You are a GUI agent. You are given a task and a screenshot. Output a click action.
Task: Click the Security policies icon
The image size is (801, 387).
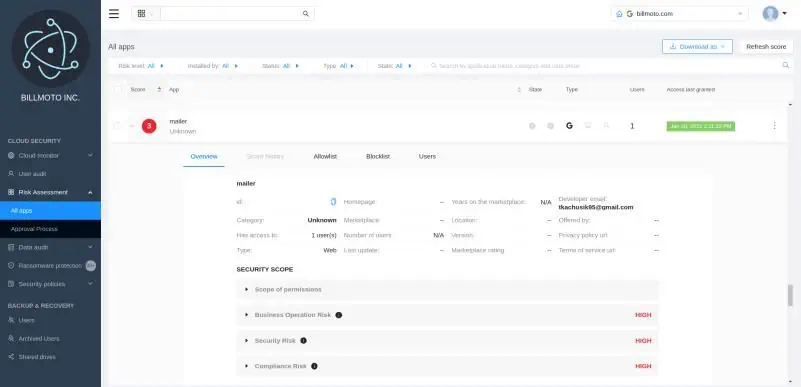11,284
